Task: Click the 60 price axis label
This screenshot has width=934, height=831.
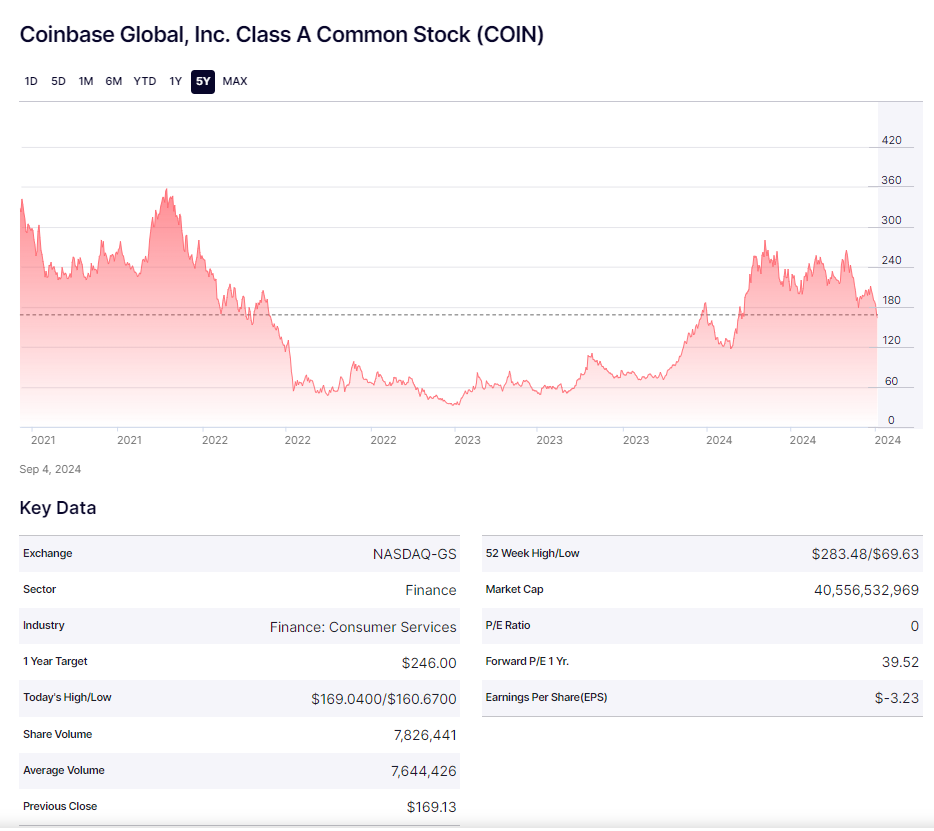Action: tap(891, 381)
